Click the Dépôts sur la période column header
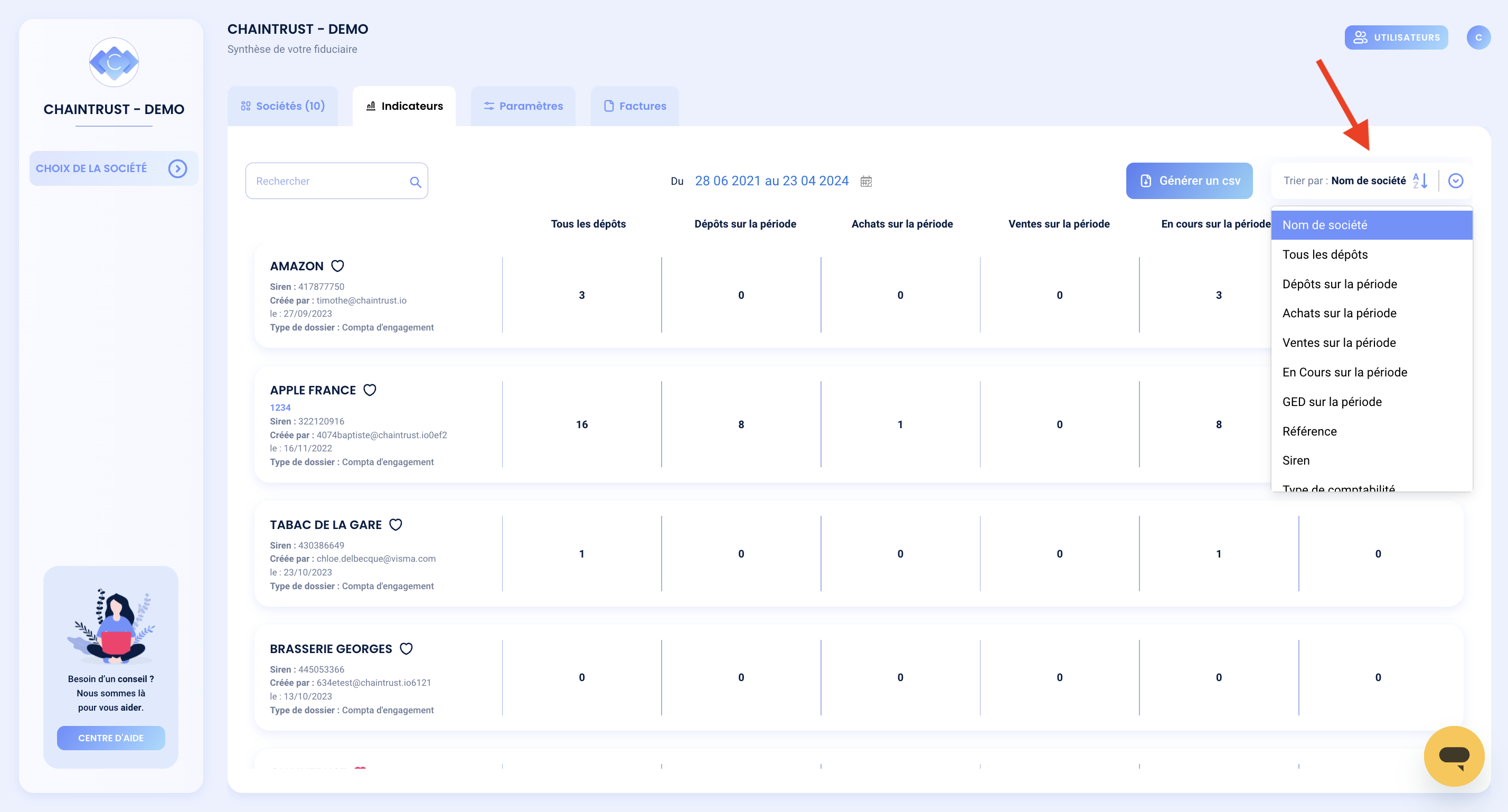 [x=744, y=224]
